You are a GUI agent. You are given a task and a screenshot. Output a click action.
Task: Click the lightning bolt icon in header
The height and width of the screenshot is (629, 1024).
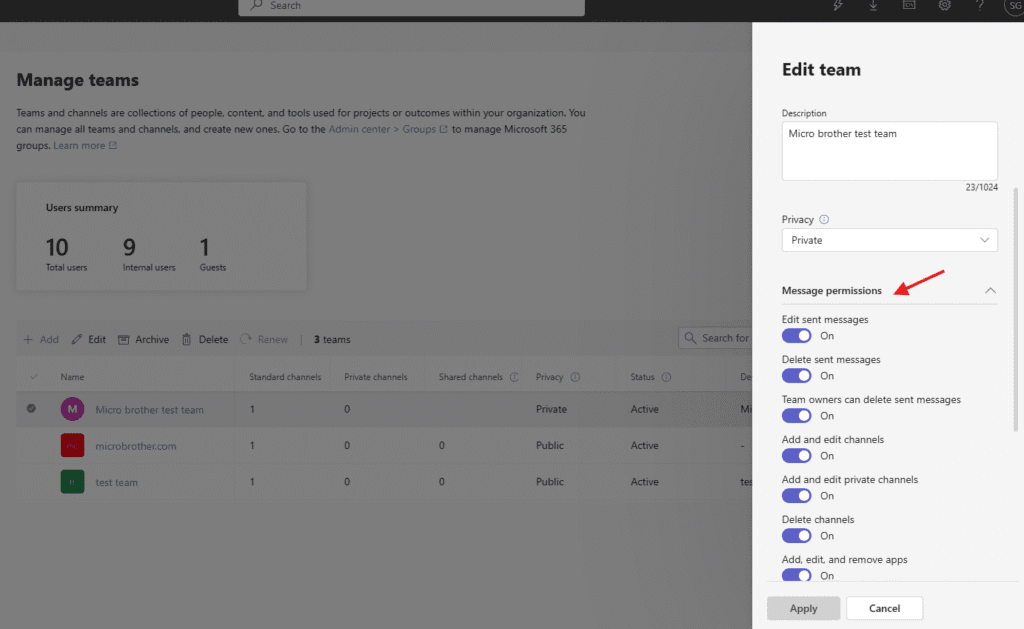click(x=838, y=6)
